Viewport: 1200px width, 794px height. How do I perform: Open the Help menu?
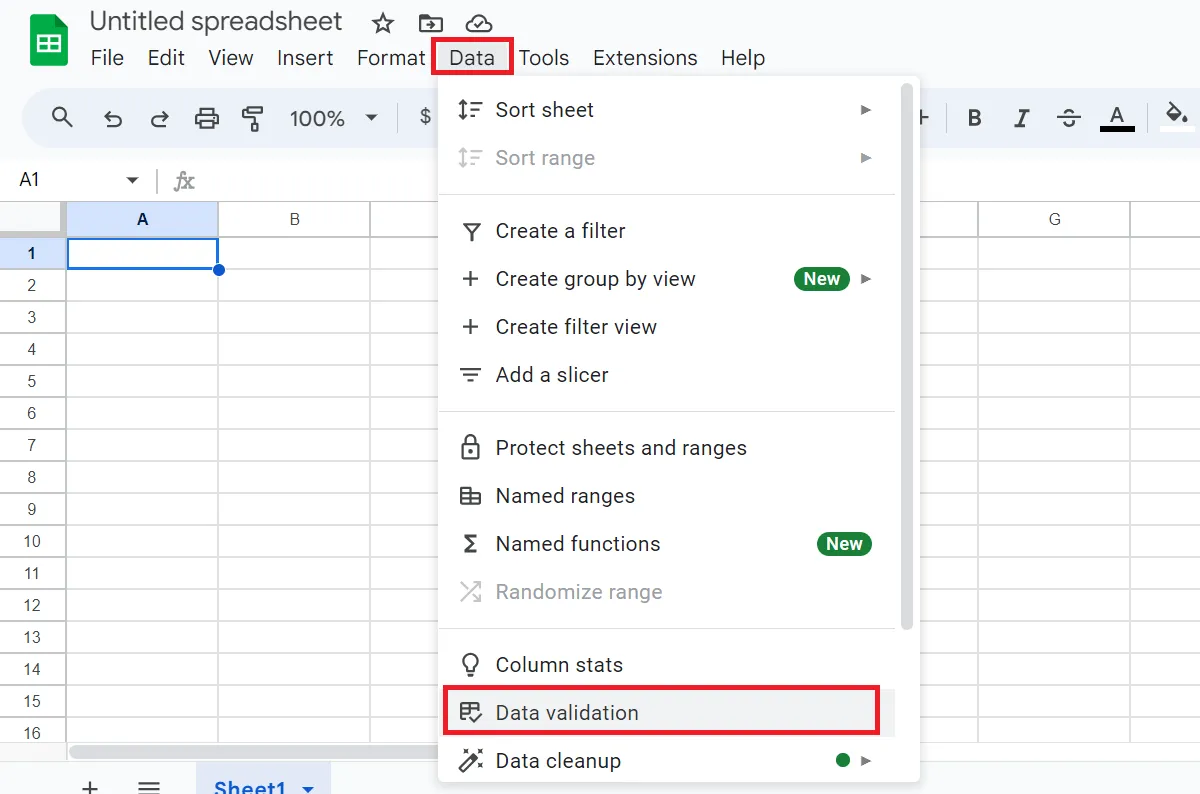point(743,58)
